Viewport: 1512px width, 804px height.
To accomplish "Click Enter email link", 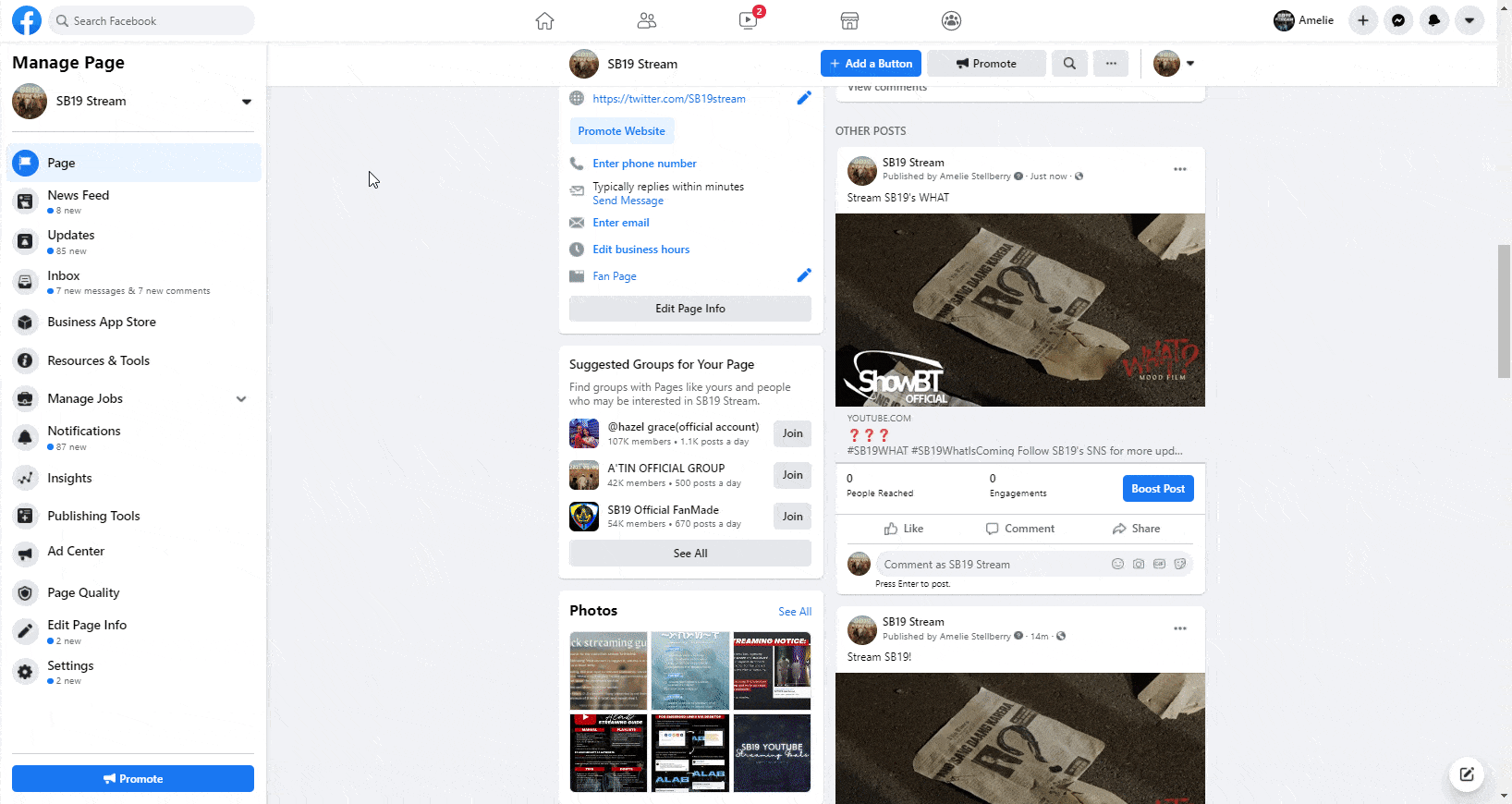I will click(621, 223).
